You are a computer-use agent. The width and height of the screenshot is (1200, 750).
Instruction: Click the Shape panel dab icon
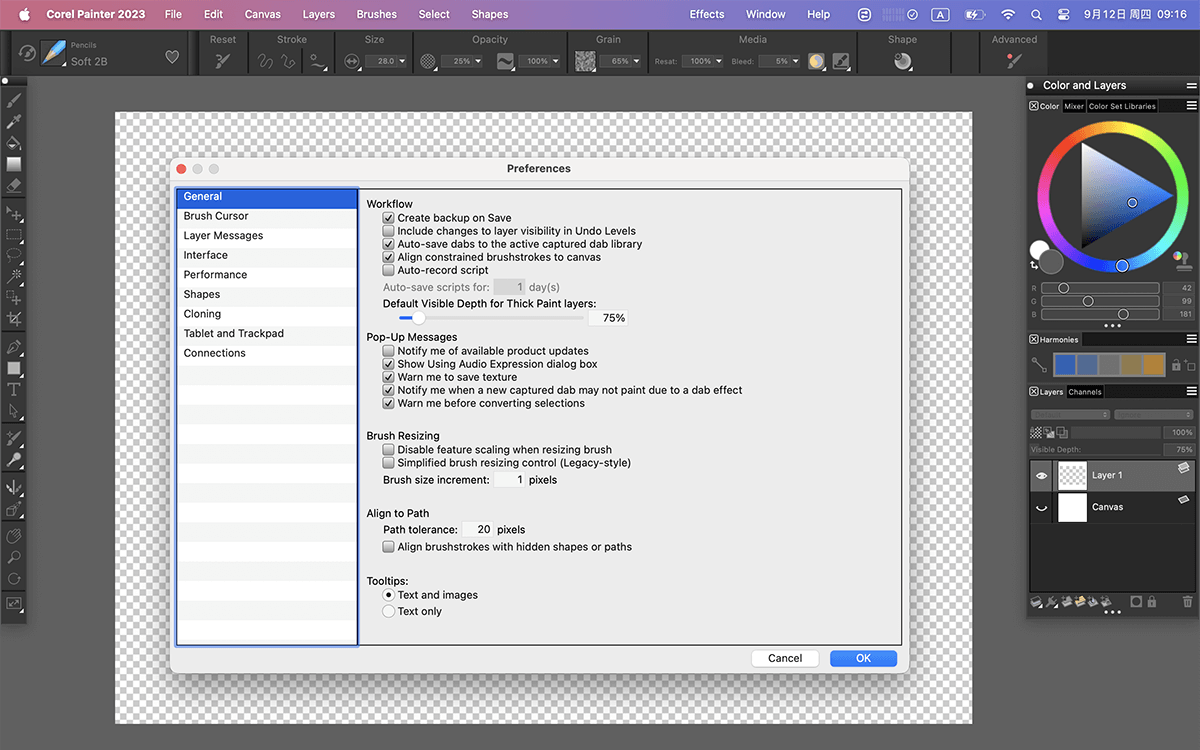pos(903,61)
